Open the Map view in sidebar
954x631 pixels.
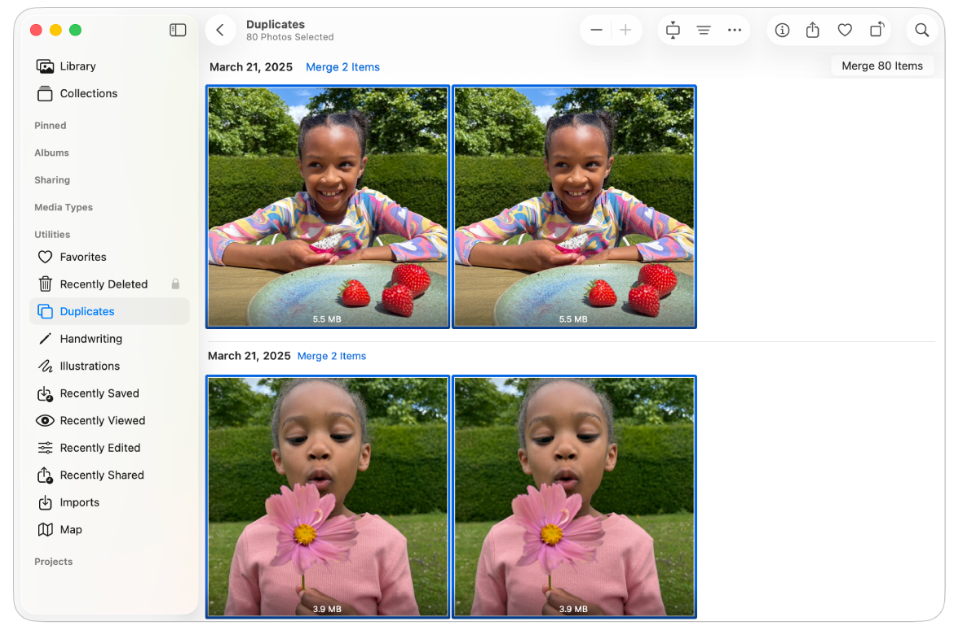point(70,530)
